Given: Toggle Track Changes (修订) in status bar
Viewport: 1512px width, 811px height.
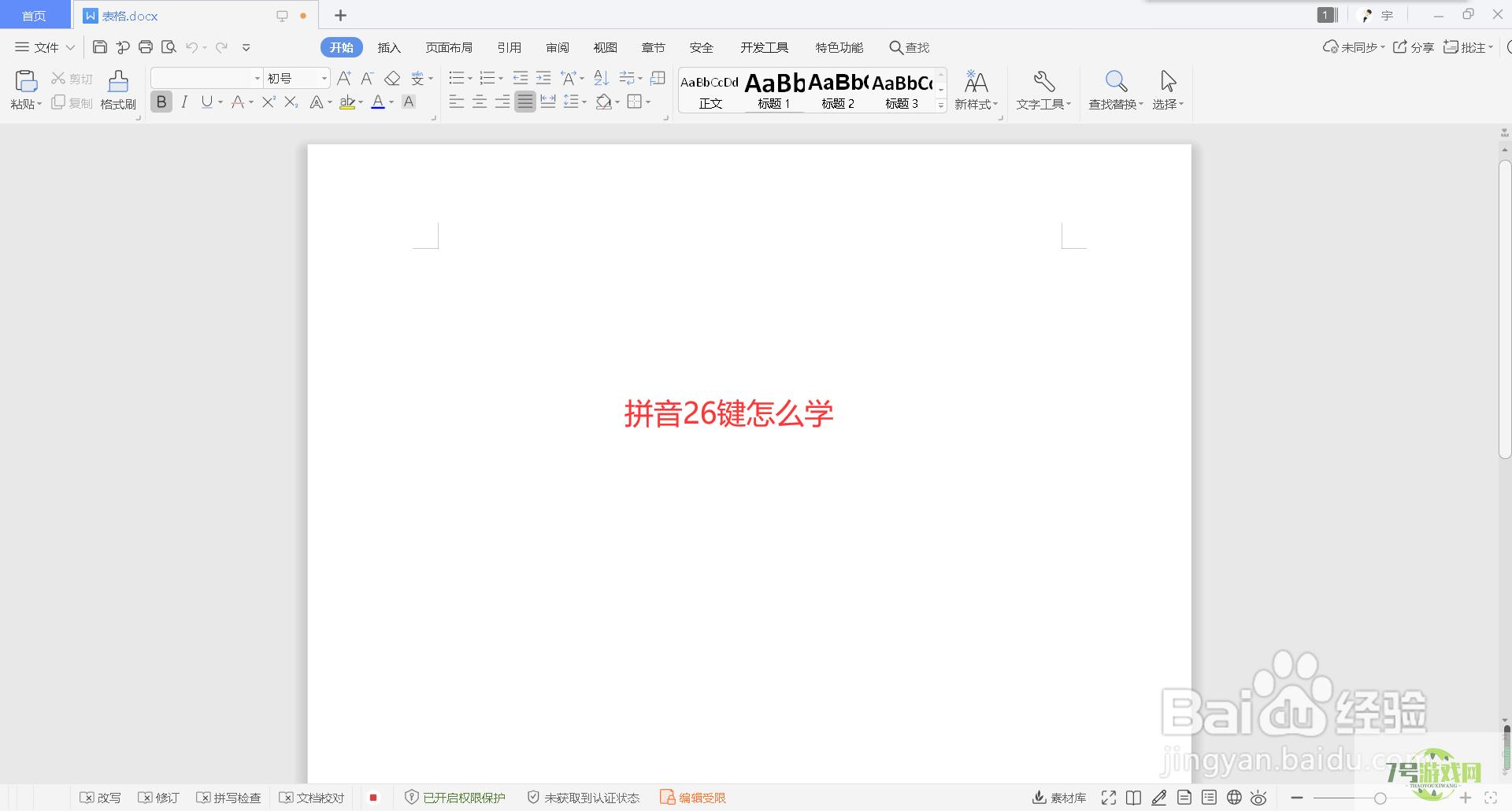Looking at the screenshot, I should tap(158, 798).
